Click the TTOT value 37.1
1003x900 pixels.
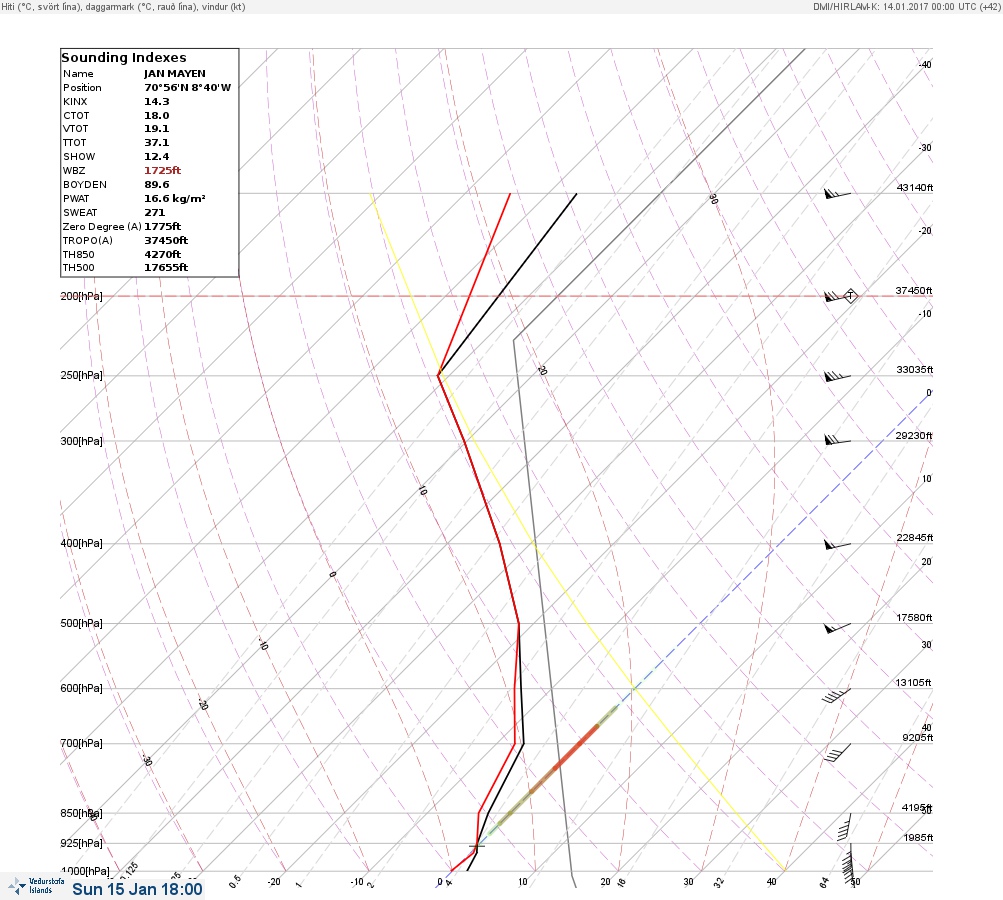coord(157,143)
